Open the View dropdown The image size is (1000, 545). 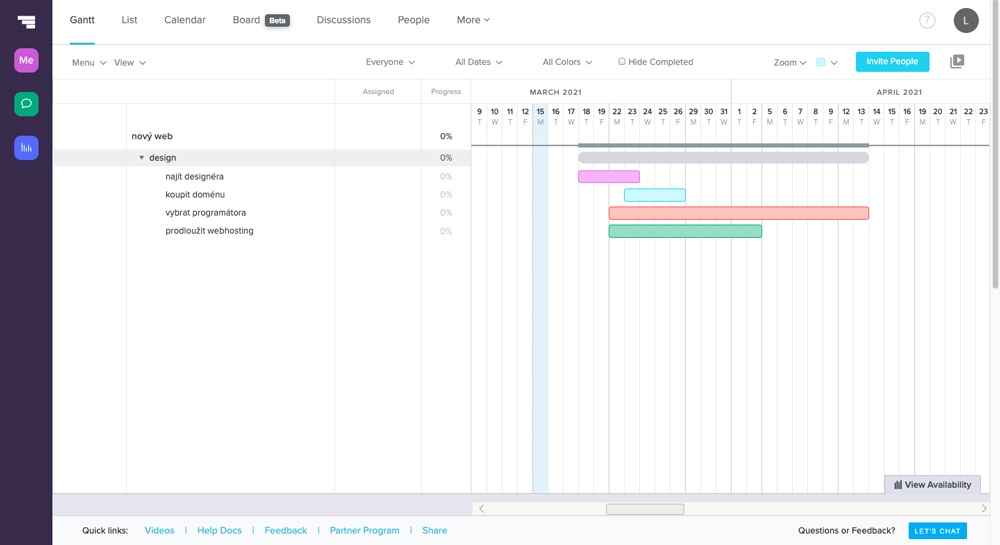[129, 62]
